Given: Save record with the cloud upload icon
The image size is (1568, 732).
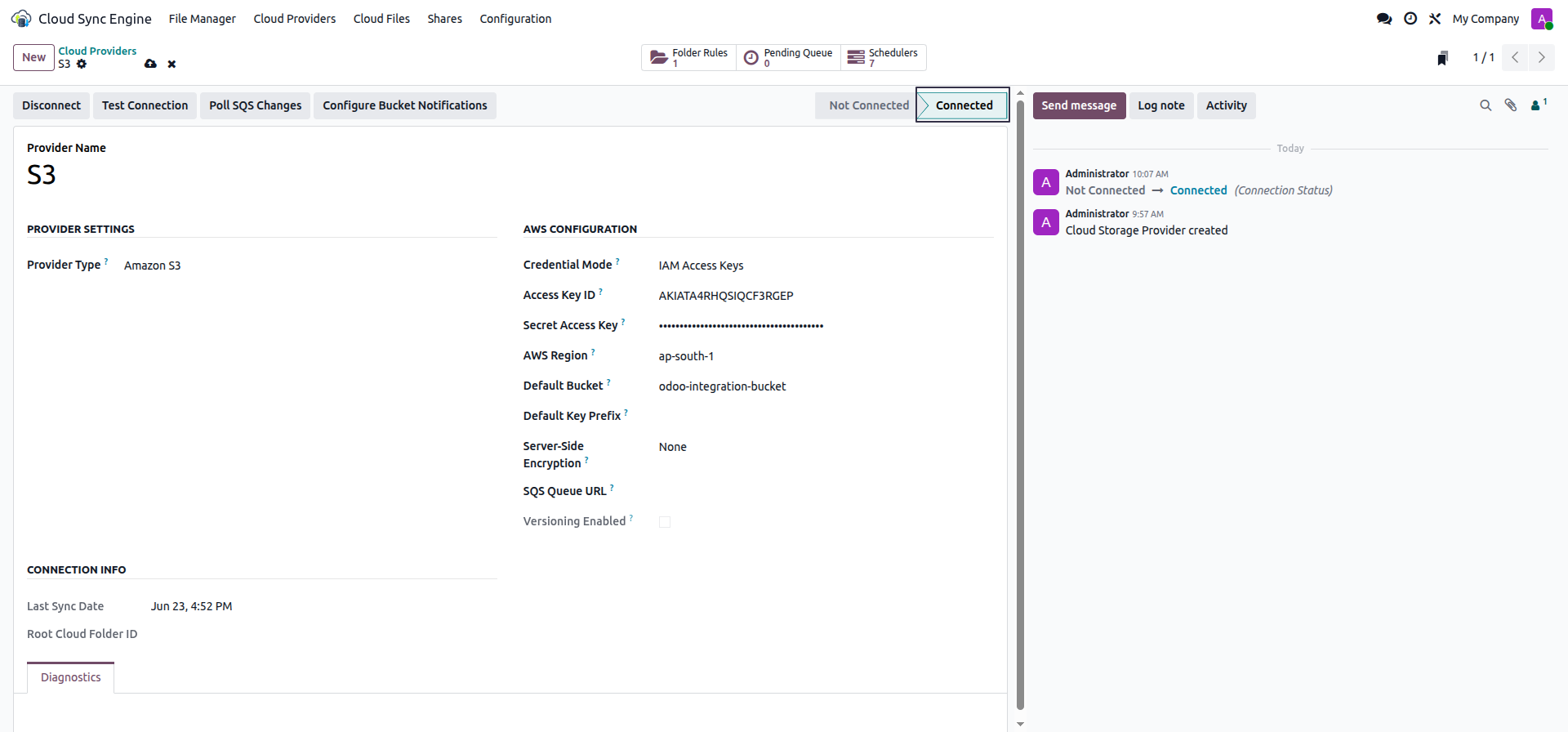Looking at the screenshot, I should click(x=150, y=64).
